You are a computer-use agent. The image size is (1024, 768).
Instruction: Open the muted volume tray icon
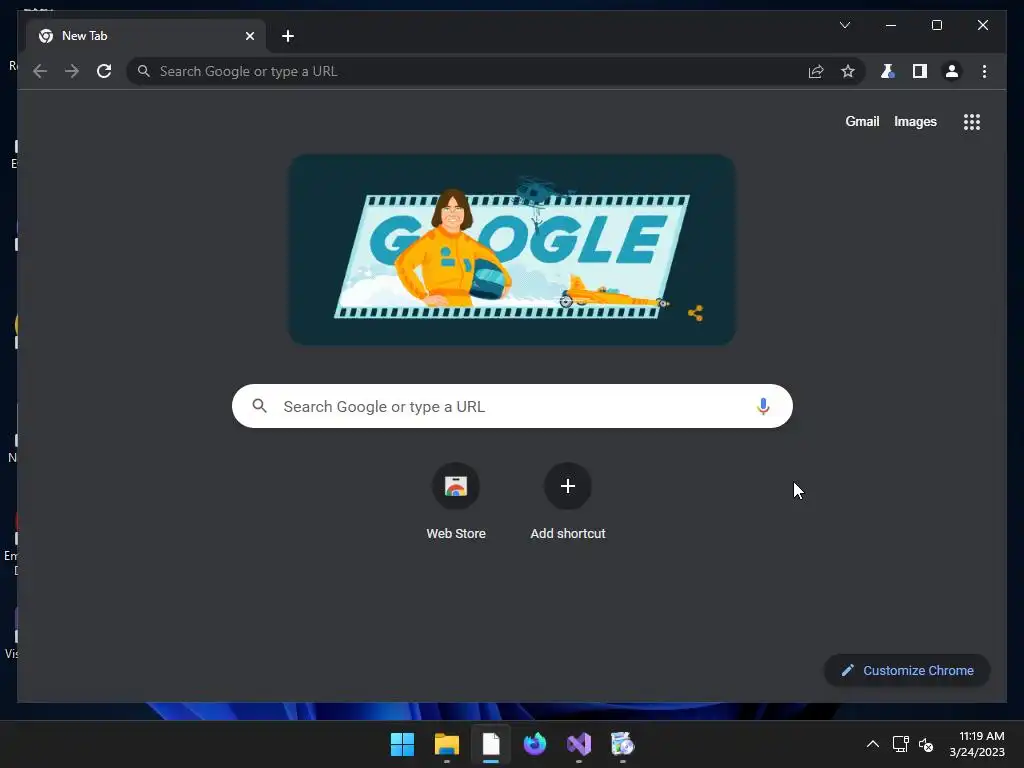[x=926, y=744]
